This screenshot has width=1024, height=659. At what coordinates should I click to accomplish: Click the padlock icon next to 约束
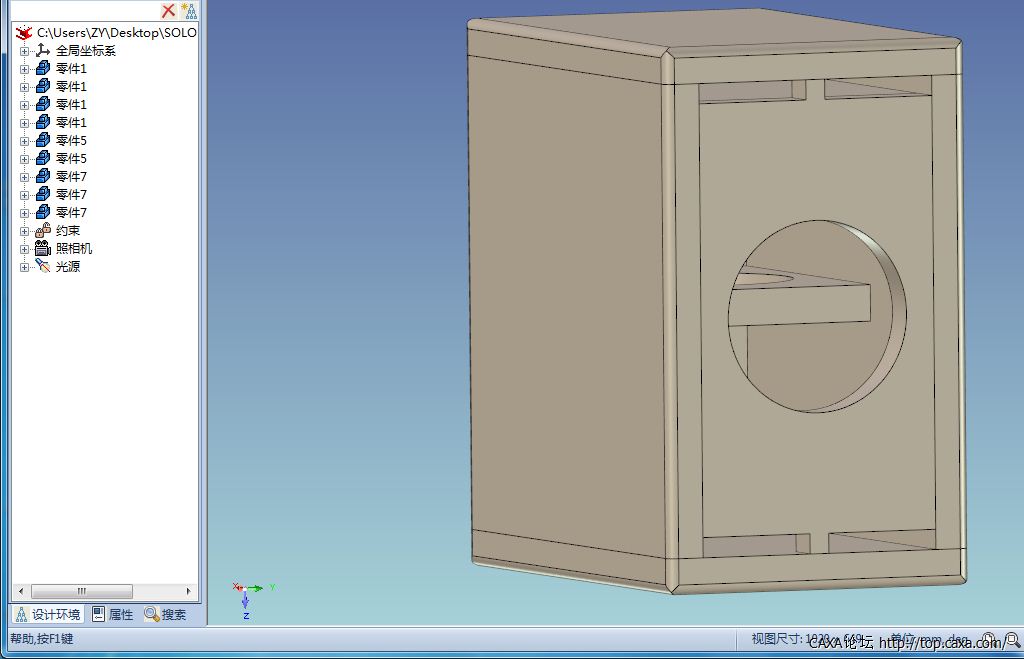point(42,231)
